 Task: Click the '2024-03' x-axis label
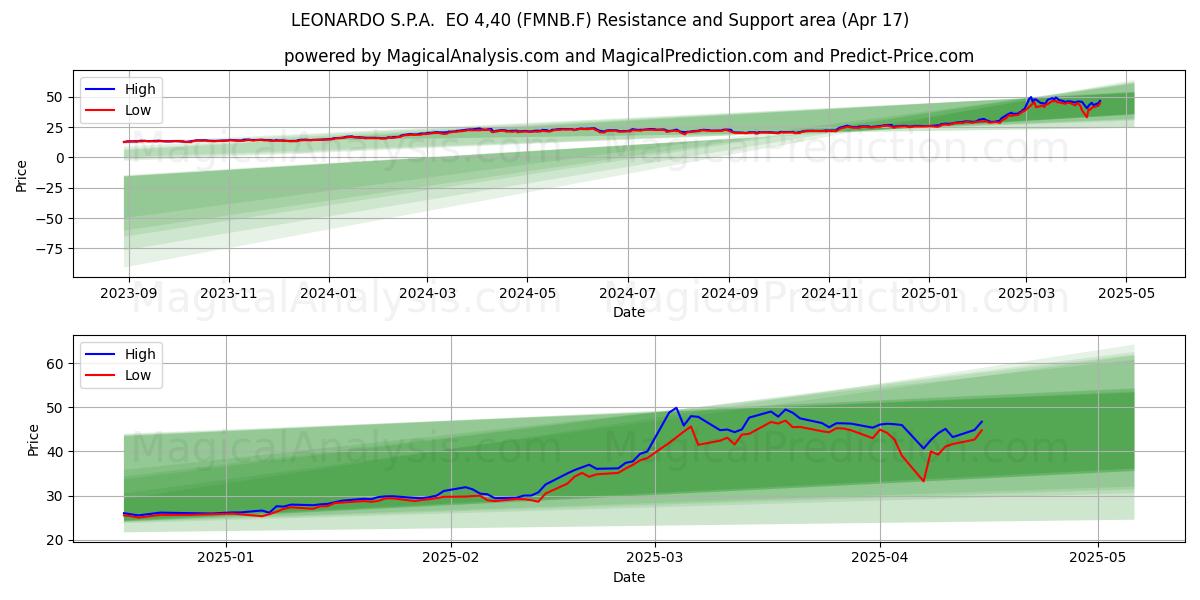[x=427, y=294]
